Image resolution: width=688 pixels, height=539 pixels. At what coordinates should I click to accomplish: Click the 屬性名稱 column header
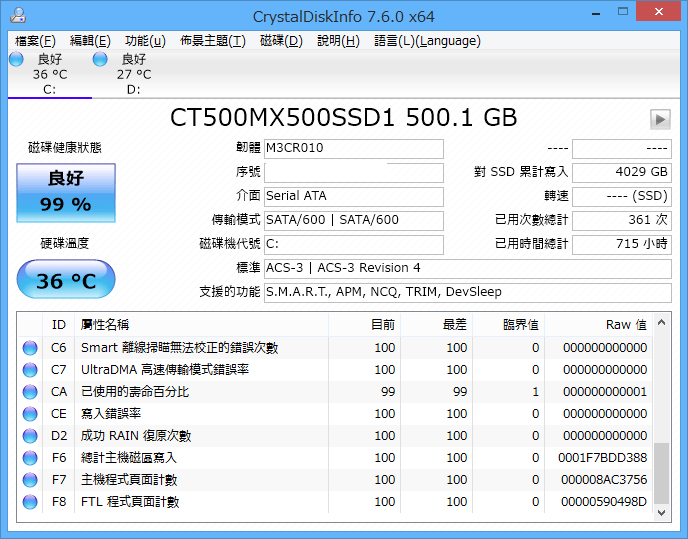pyautogui.click(x=201, y=325)
